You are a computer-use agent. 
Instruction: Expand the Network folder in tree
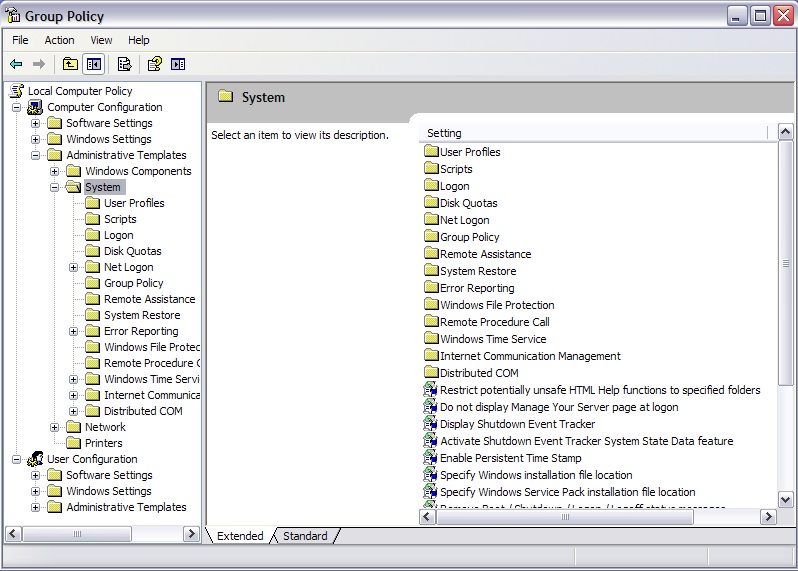[55, 427]
